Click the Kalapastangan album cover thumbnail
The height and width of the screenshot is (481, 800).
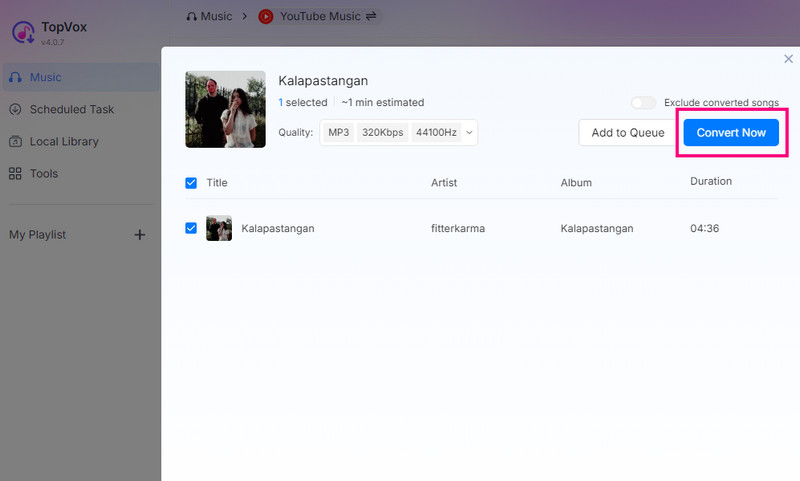click(x=225, y=109)
